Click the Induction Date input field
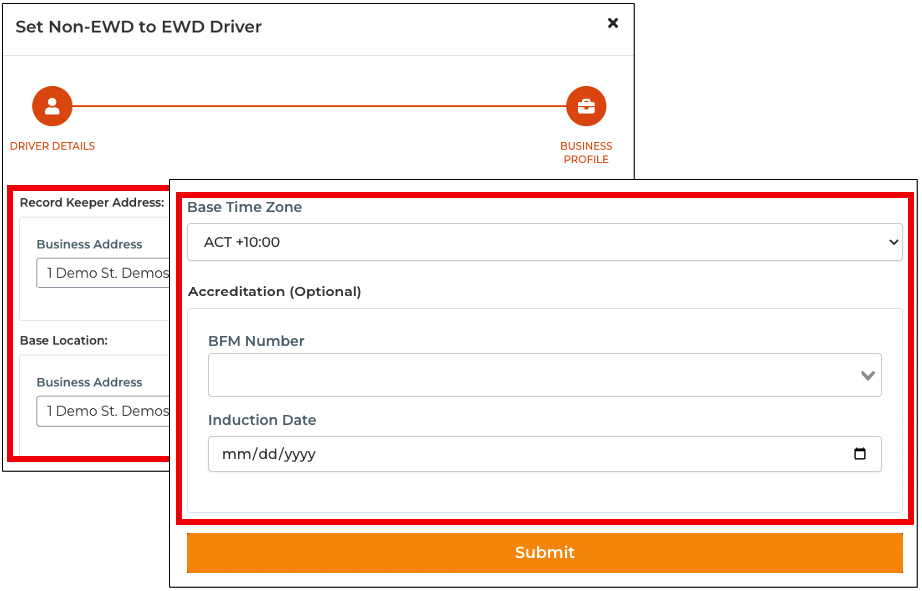 (x=544, y=454)
